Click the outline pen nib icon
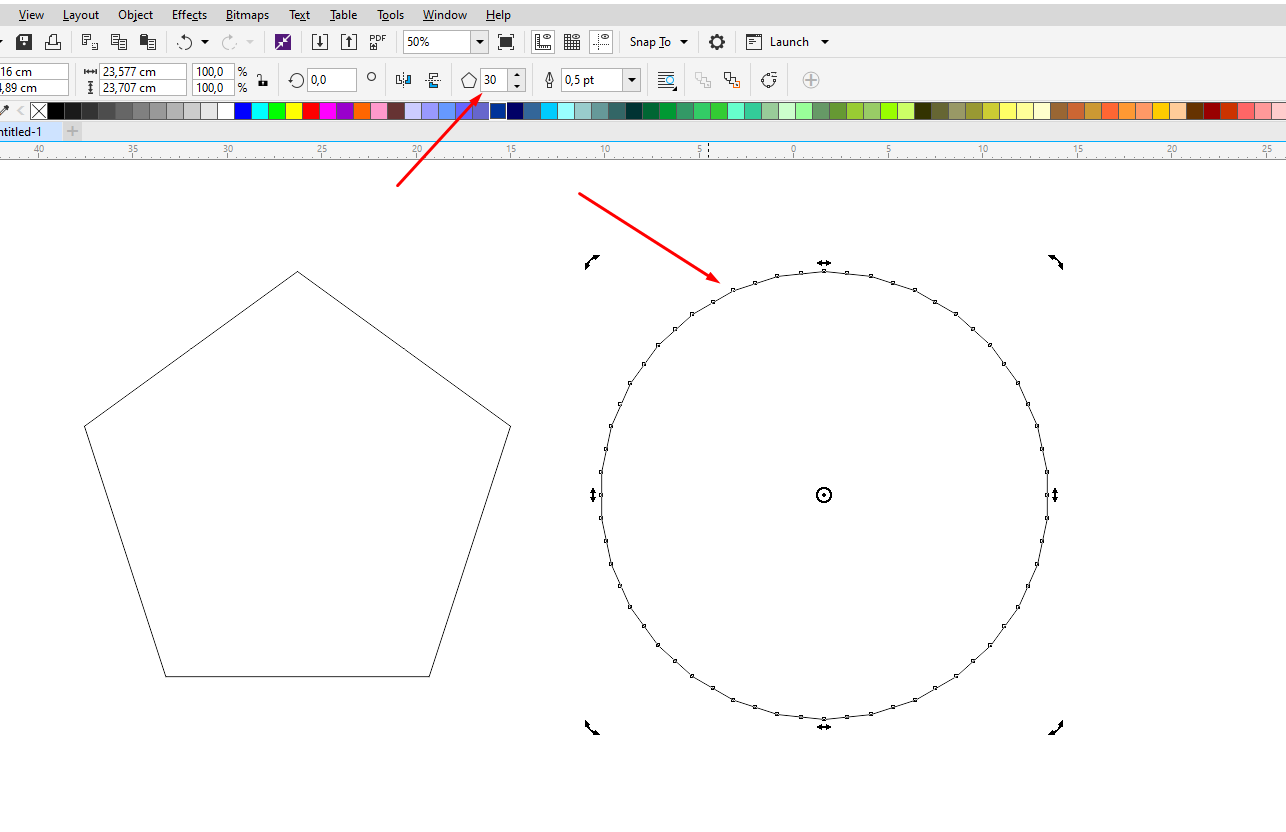Screen dimensions: 1286x832 549,80
